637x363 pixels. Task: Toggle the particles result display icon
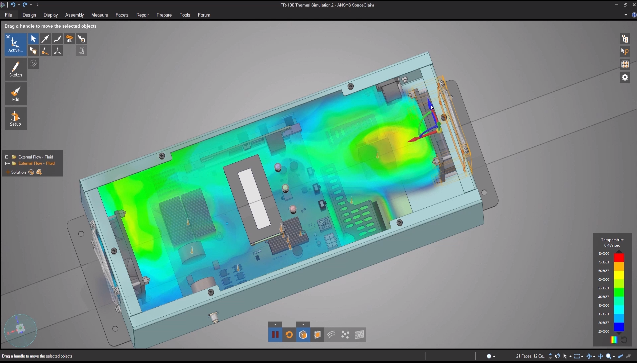tap(345, 335)
